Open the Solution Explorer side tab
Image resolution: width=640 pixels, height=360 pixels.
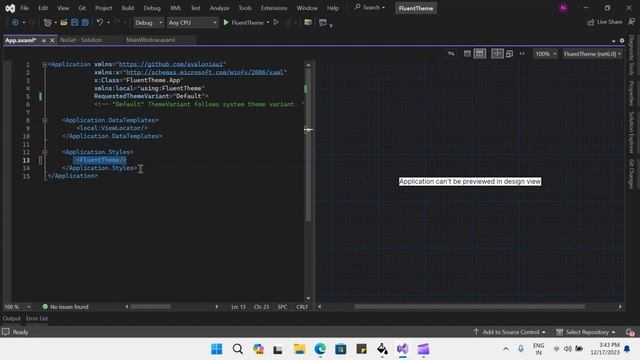631,132
